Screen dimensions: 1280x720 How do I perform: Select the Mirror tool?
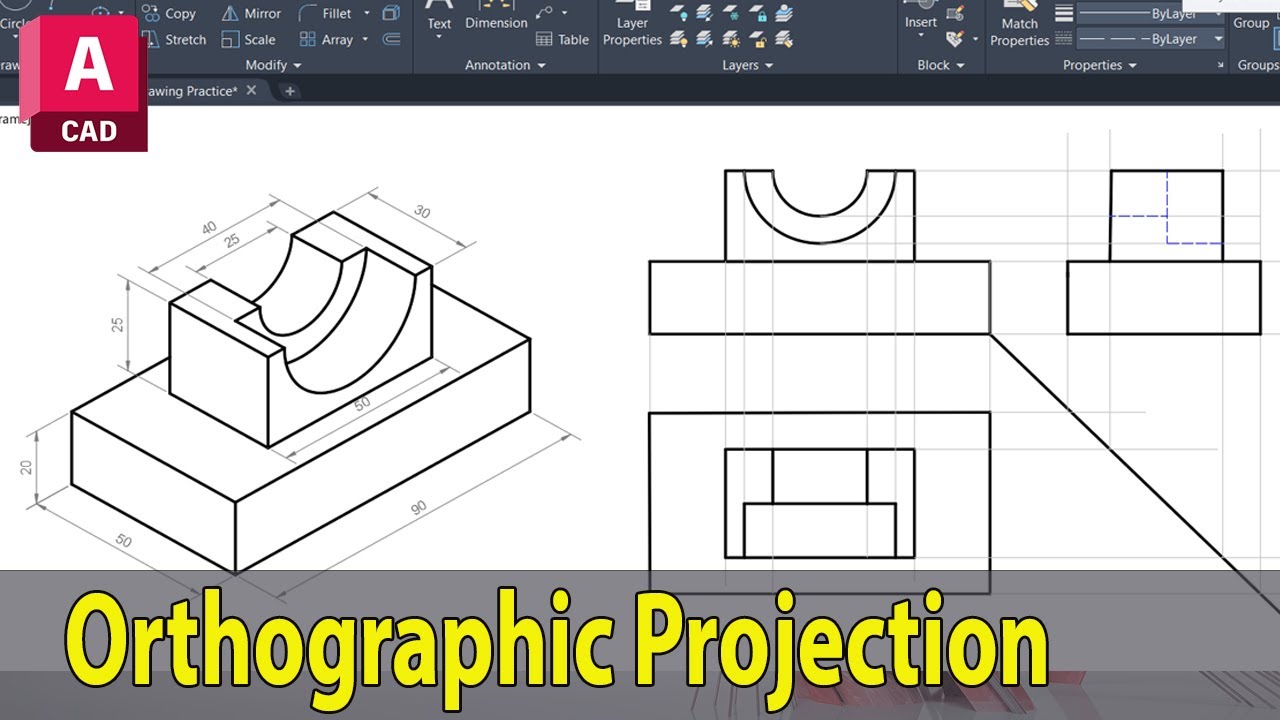click(251, 14)
